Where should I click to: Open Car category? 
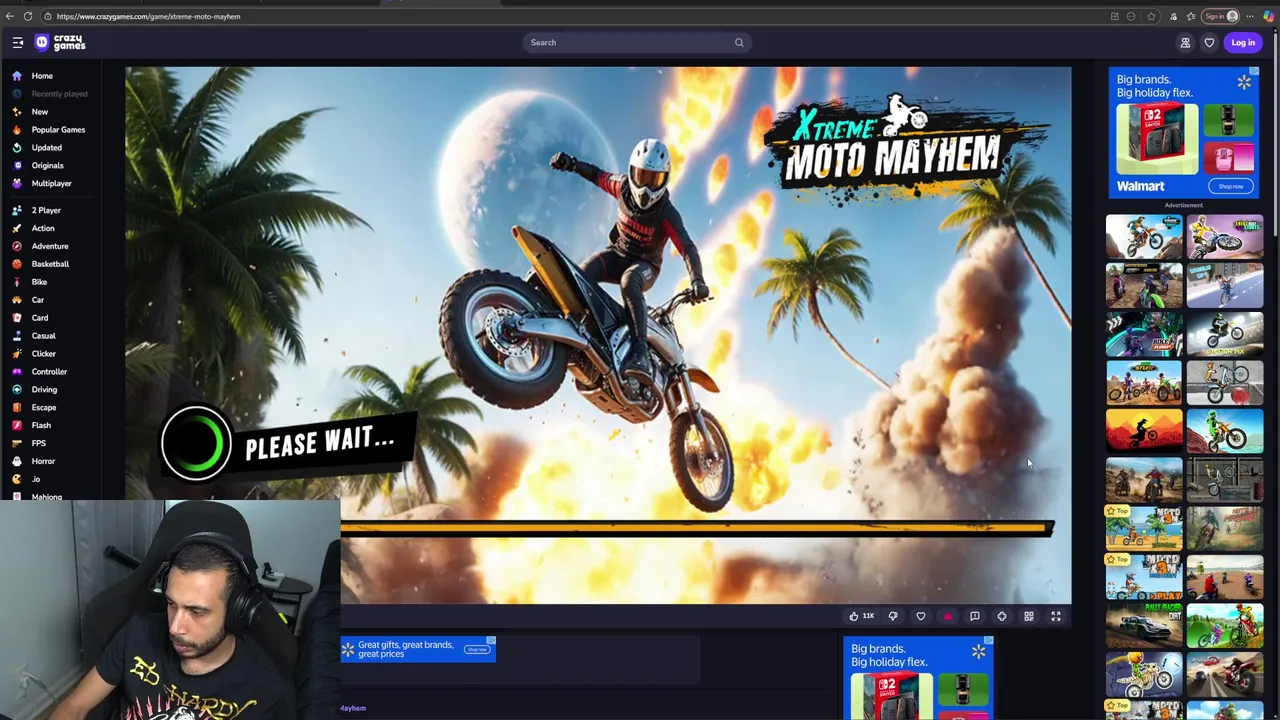pos(37,300)
